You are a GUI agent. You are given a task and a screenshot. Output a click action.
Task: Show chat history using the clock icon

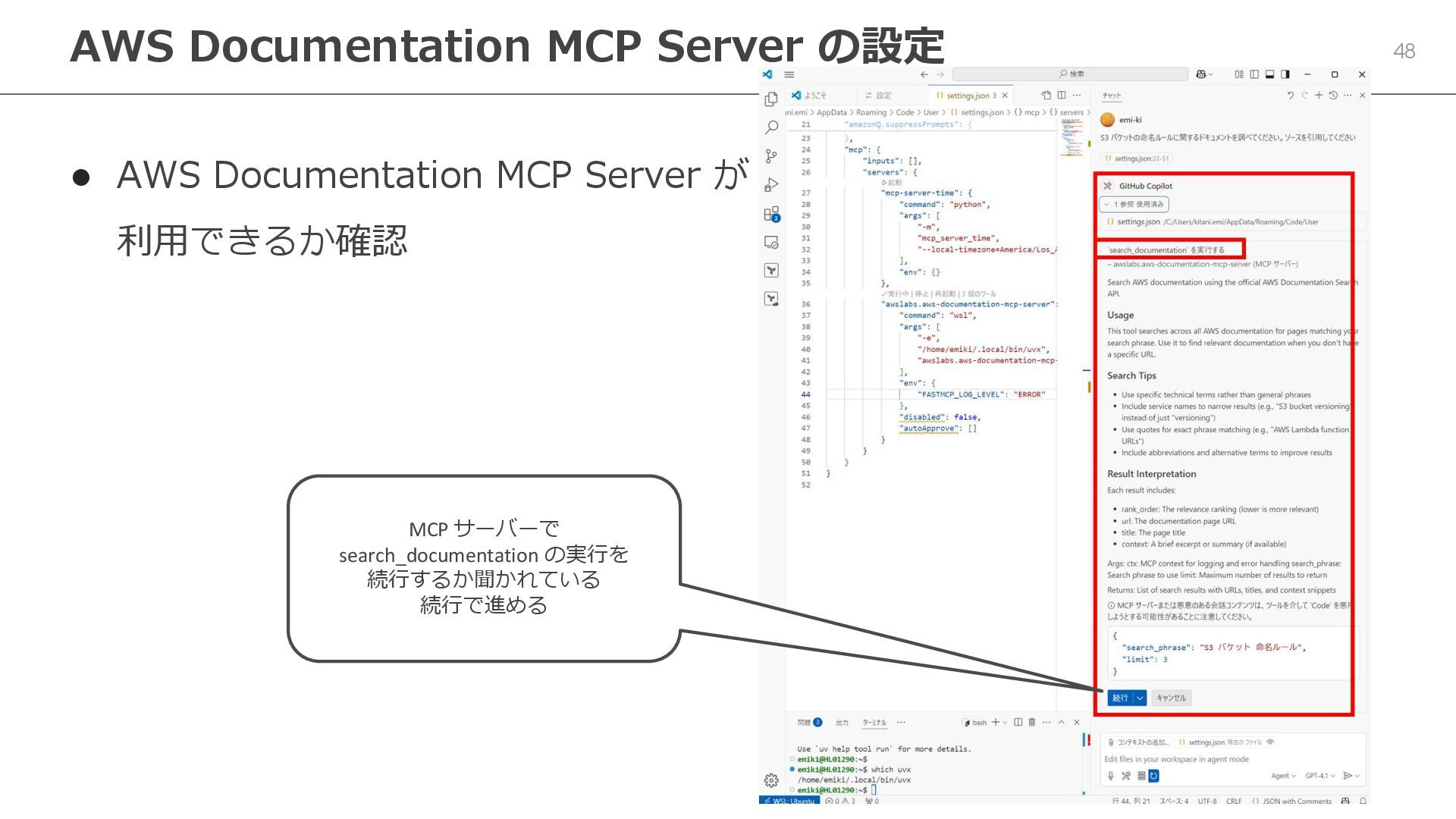point(1333,96)
